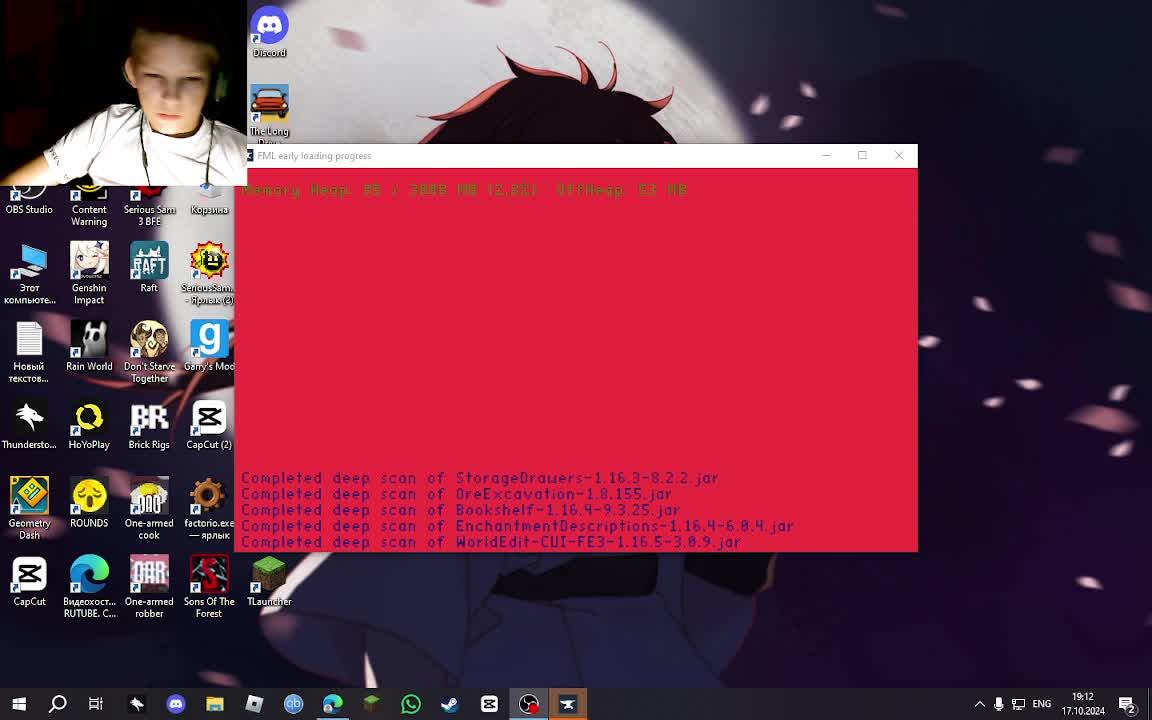
Task: Select the factorio.exe shortcut icon
Action: [209, 508]
